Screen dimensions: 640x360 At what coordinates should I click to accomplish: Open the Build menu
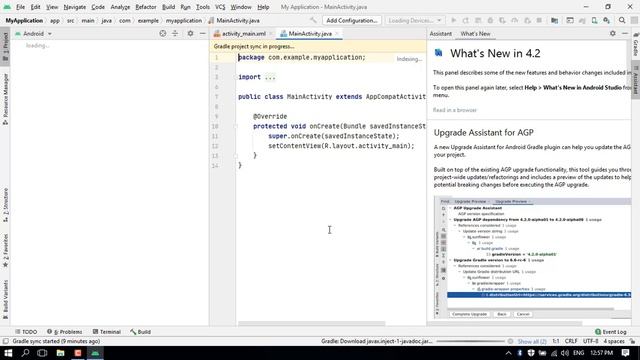coord(168,7)
